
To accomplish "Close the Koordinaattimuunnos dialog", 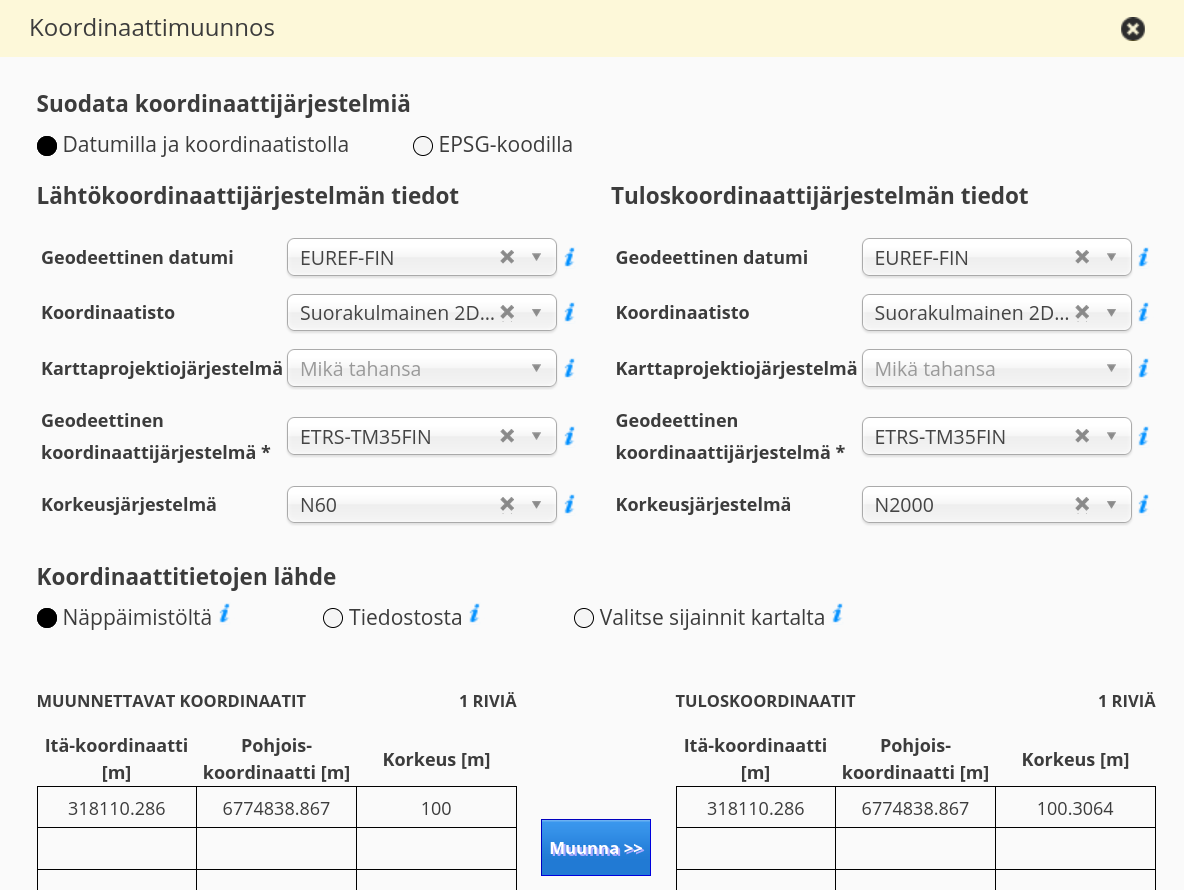I will (1132, 29).
